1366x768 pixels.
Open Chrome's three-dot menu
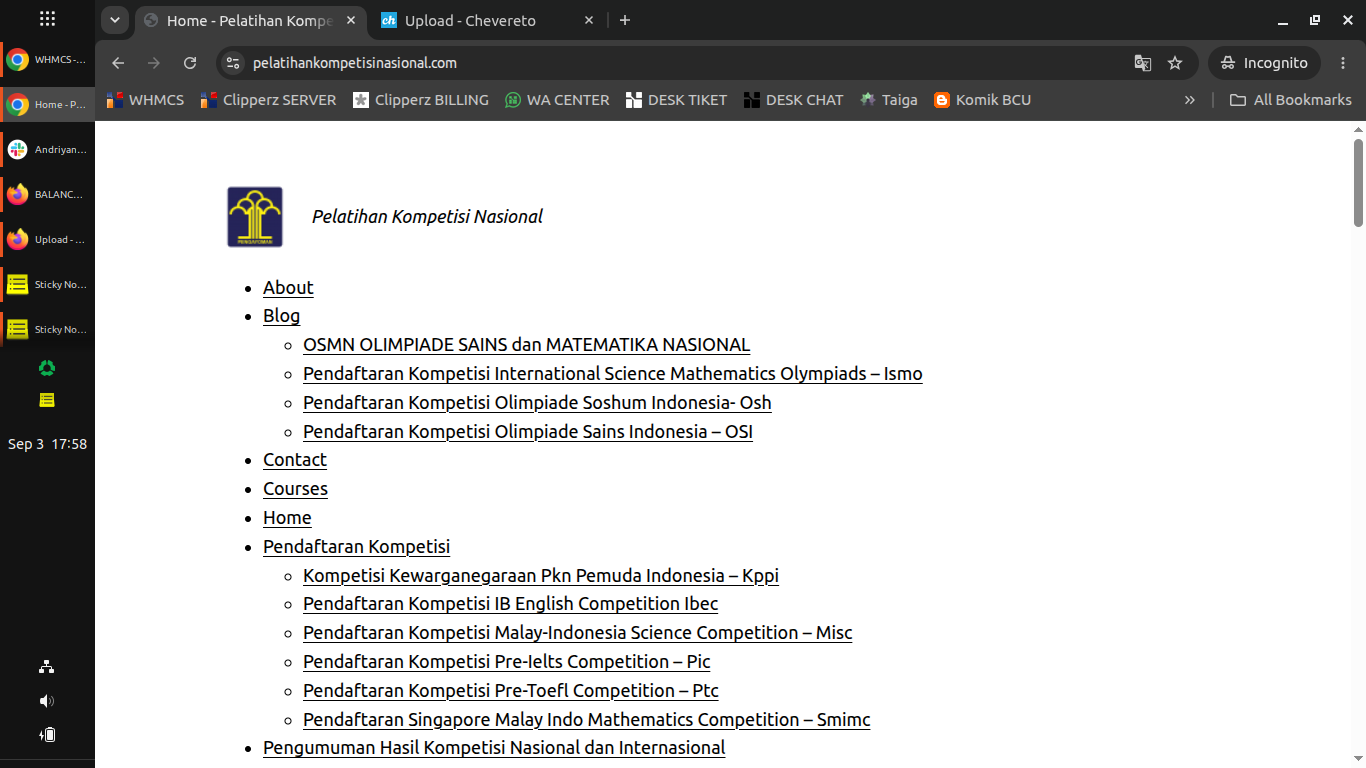pyautogui.click(x=1343, y=63)
